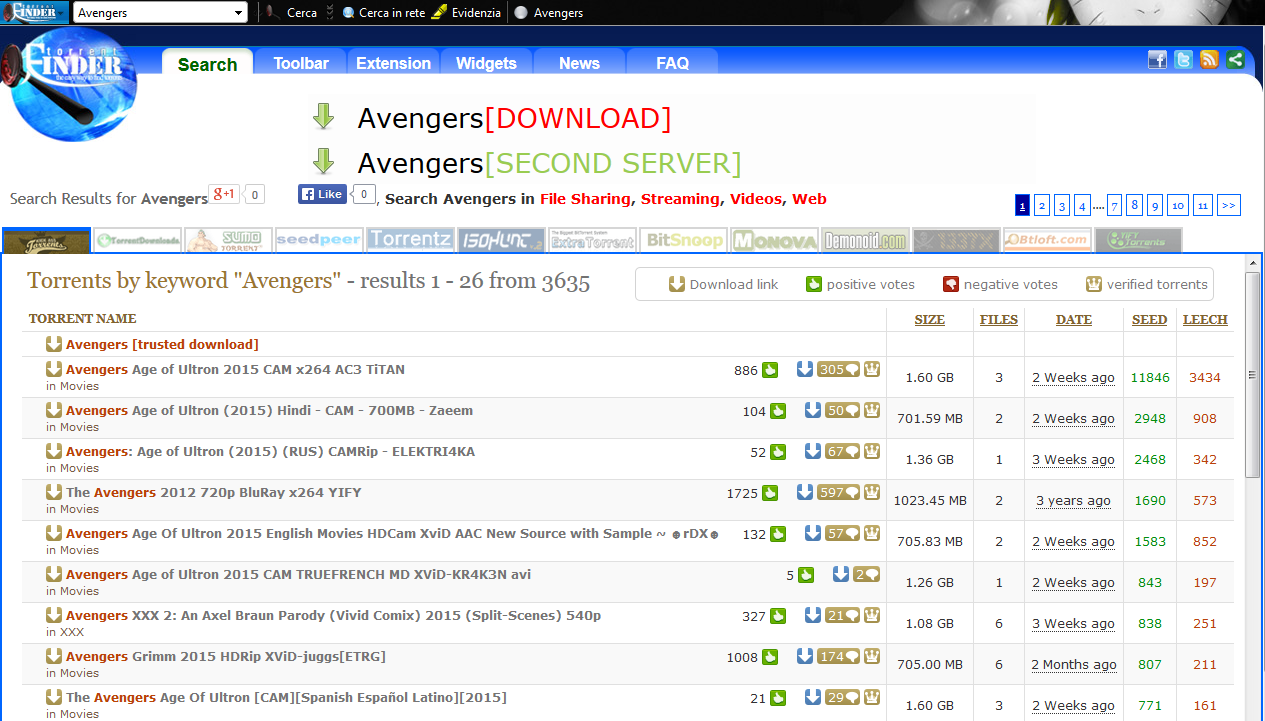Select the Btloft.com engine tab
1265x721 pixels.
click(x=1047, y=240)
